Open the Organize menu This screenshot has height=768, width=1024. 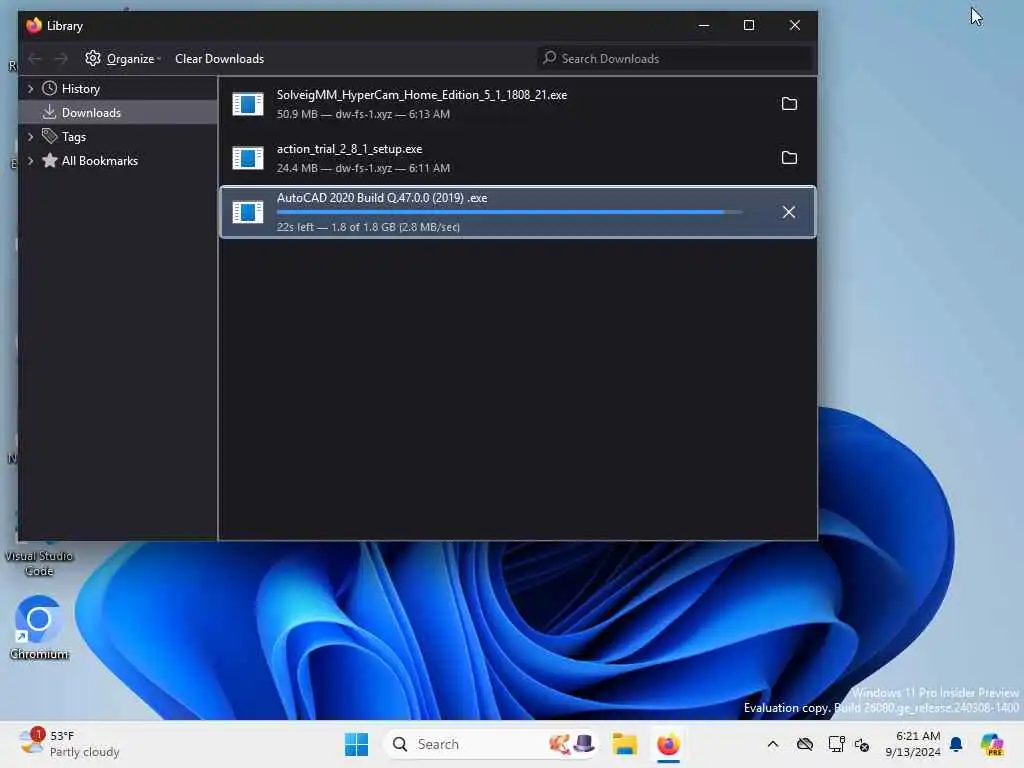pyautogui.click(x=123, y=59)
